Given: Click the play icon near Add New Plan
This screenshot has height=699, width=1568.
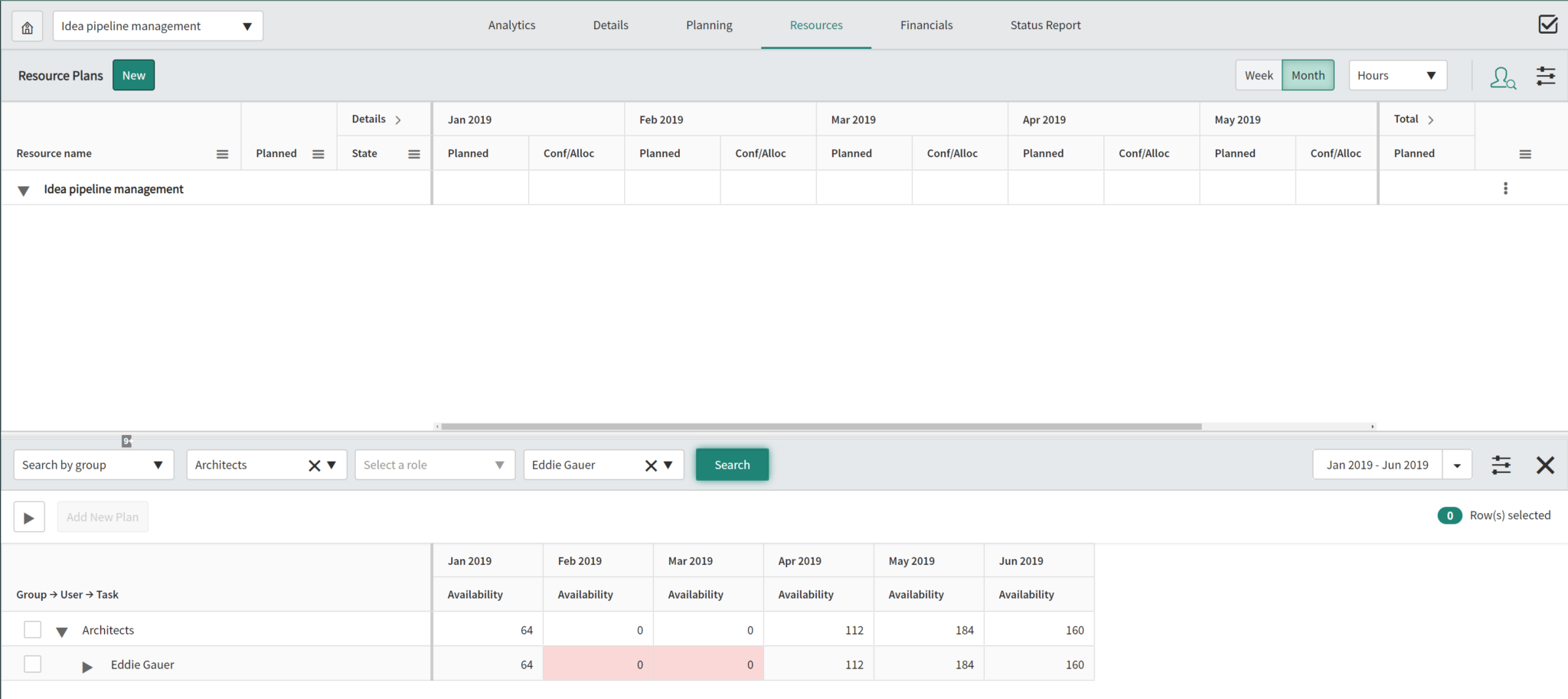Looking at the screenshot, I should 29,516.
